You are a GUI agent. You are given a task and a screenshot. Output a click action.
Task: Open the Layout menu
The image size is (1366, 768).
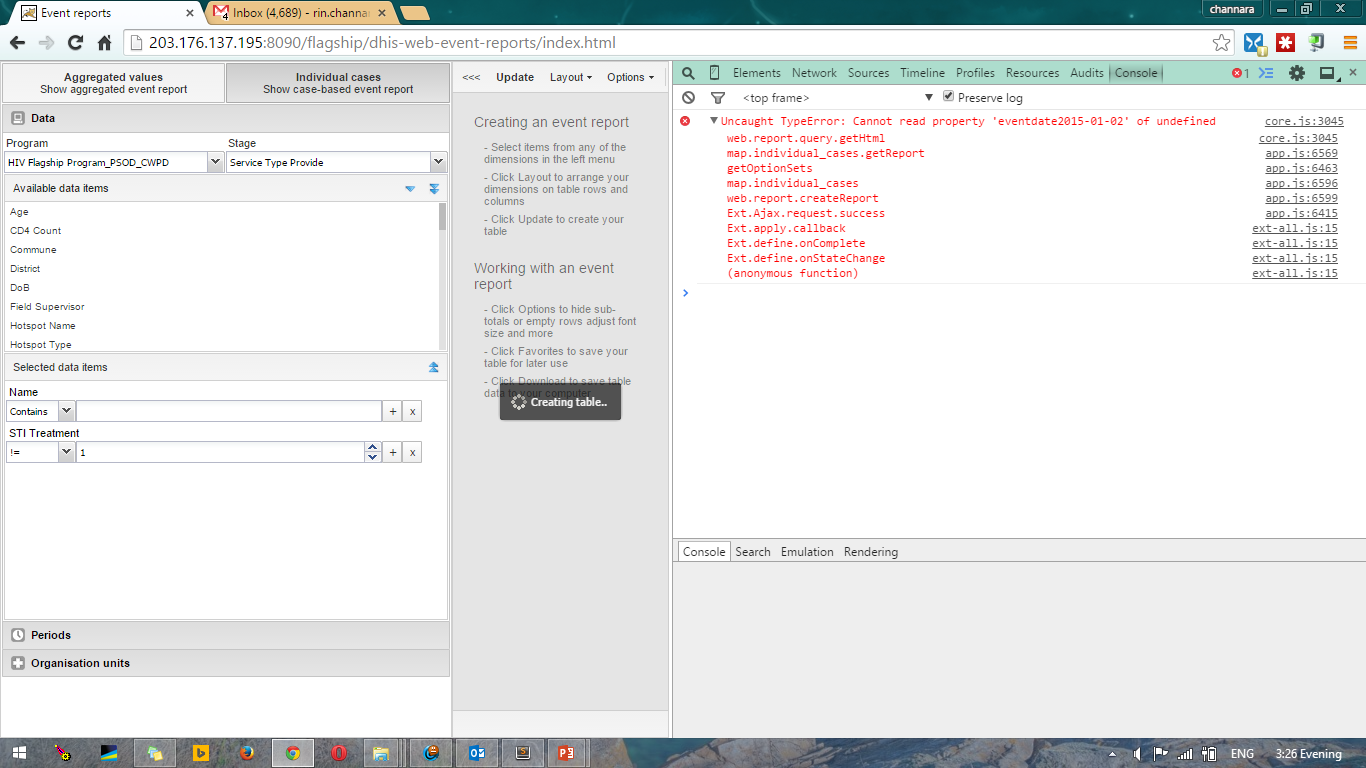(570, 77)
